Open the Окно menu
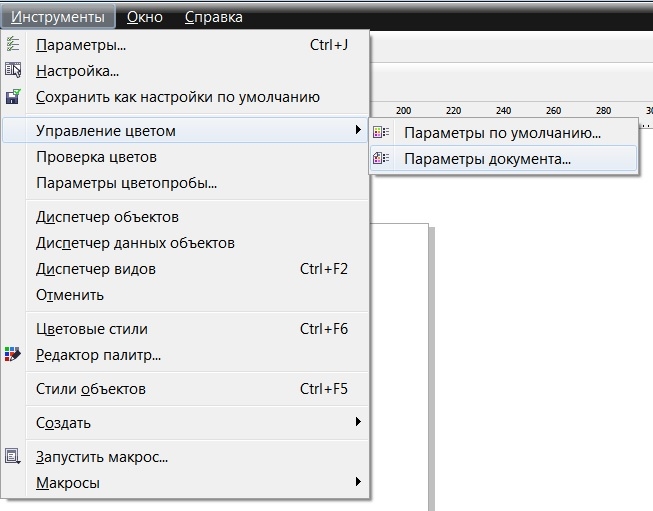653x511 pixels. [147, 17]
